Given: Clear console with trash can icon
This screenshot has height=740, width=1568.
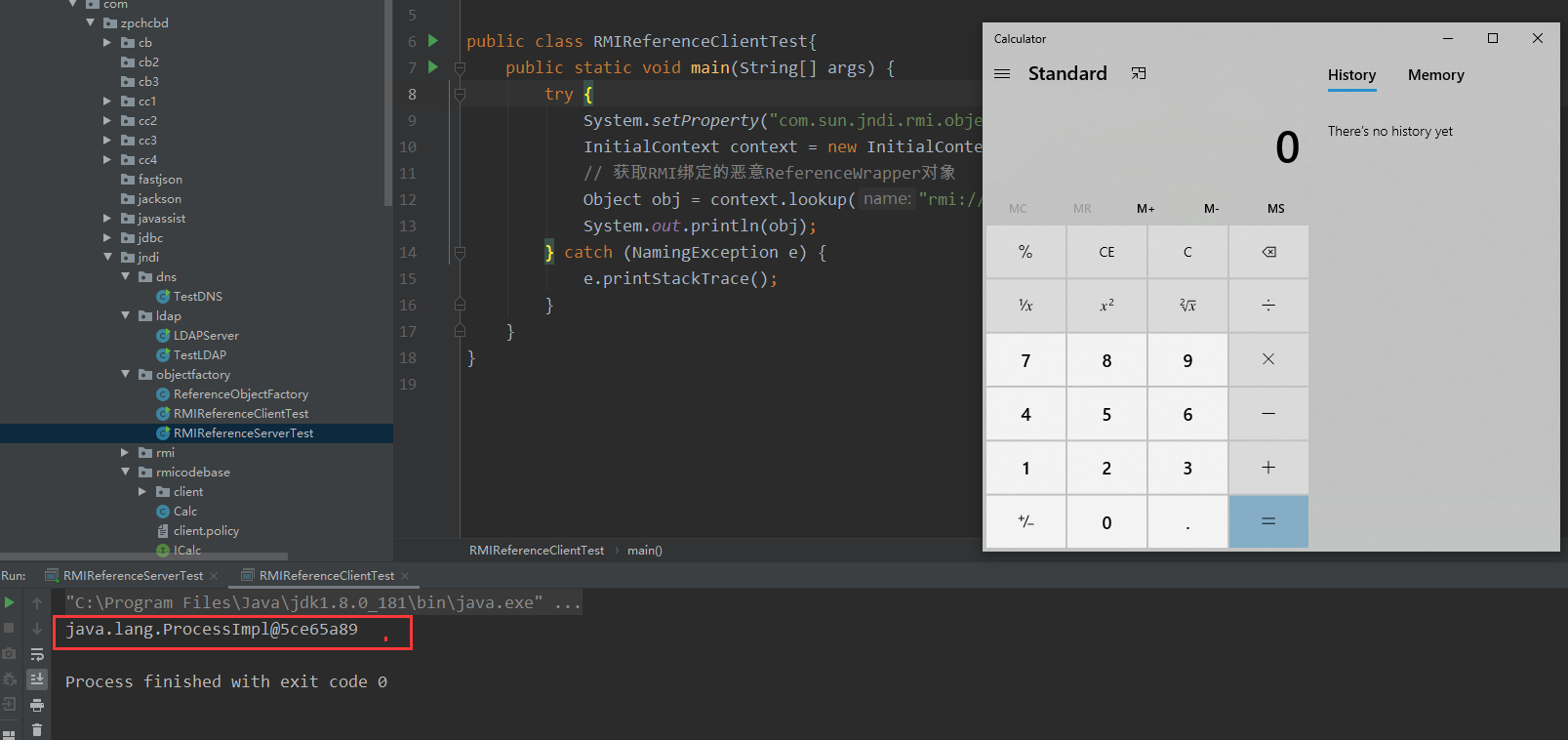Looking at the screenshot, I should (37, 729).
